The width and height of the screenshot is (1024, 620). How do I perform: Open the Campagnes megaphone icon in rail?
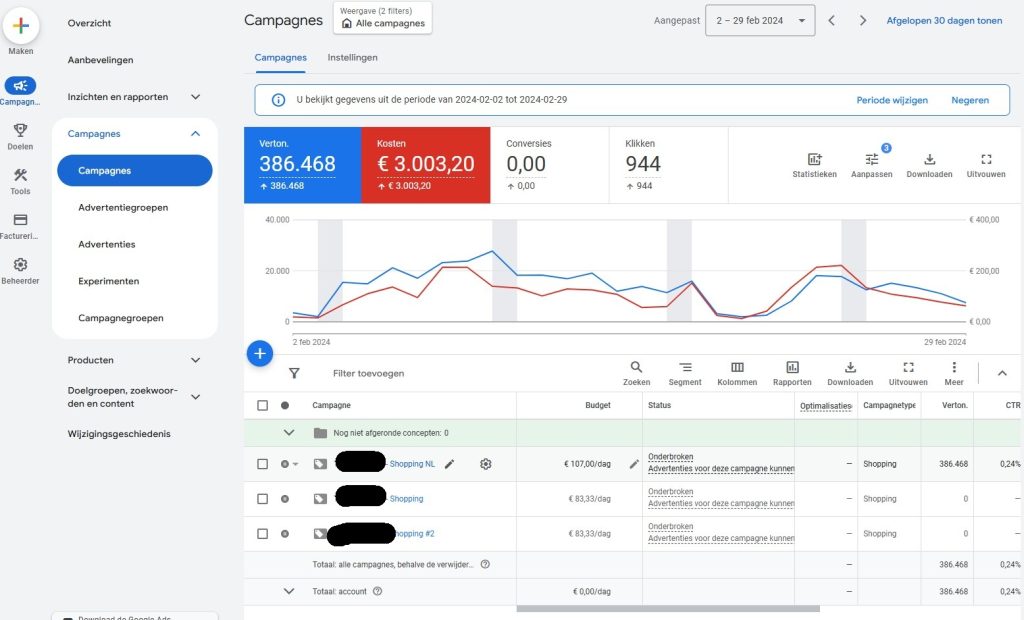point(20,86)
